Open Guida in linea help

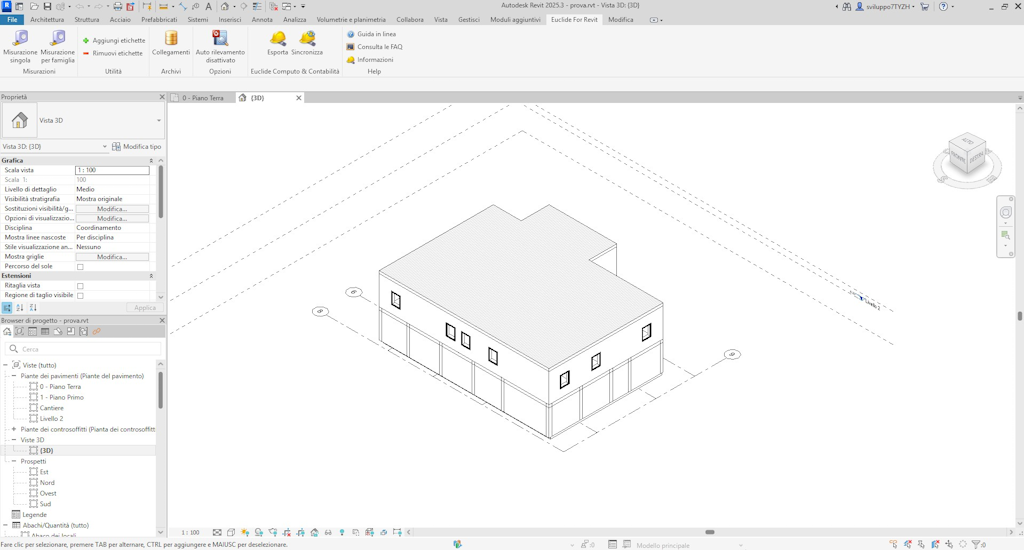(371, 34)
